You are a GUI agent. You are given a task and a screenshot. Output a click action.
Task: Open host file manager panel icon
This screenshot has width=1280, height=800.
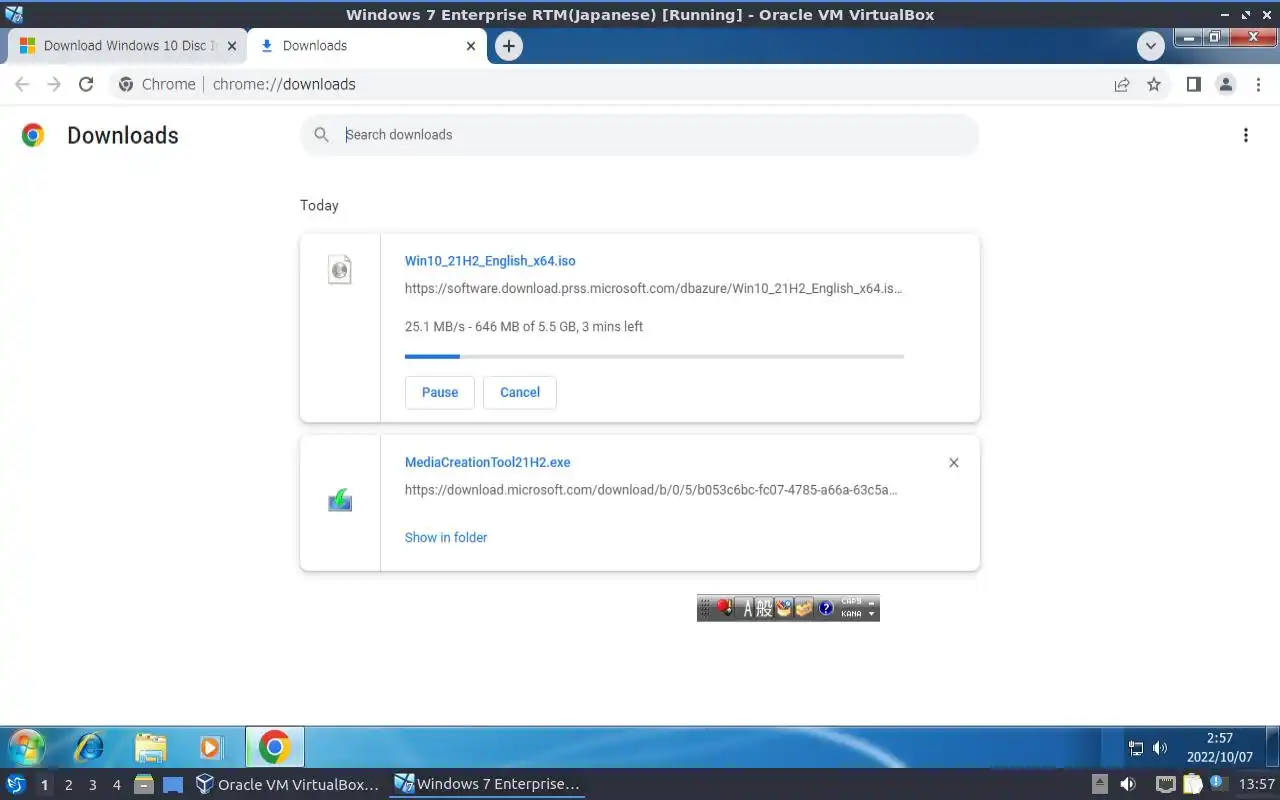click(x=143, y=785)
